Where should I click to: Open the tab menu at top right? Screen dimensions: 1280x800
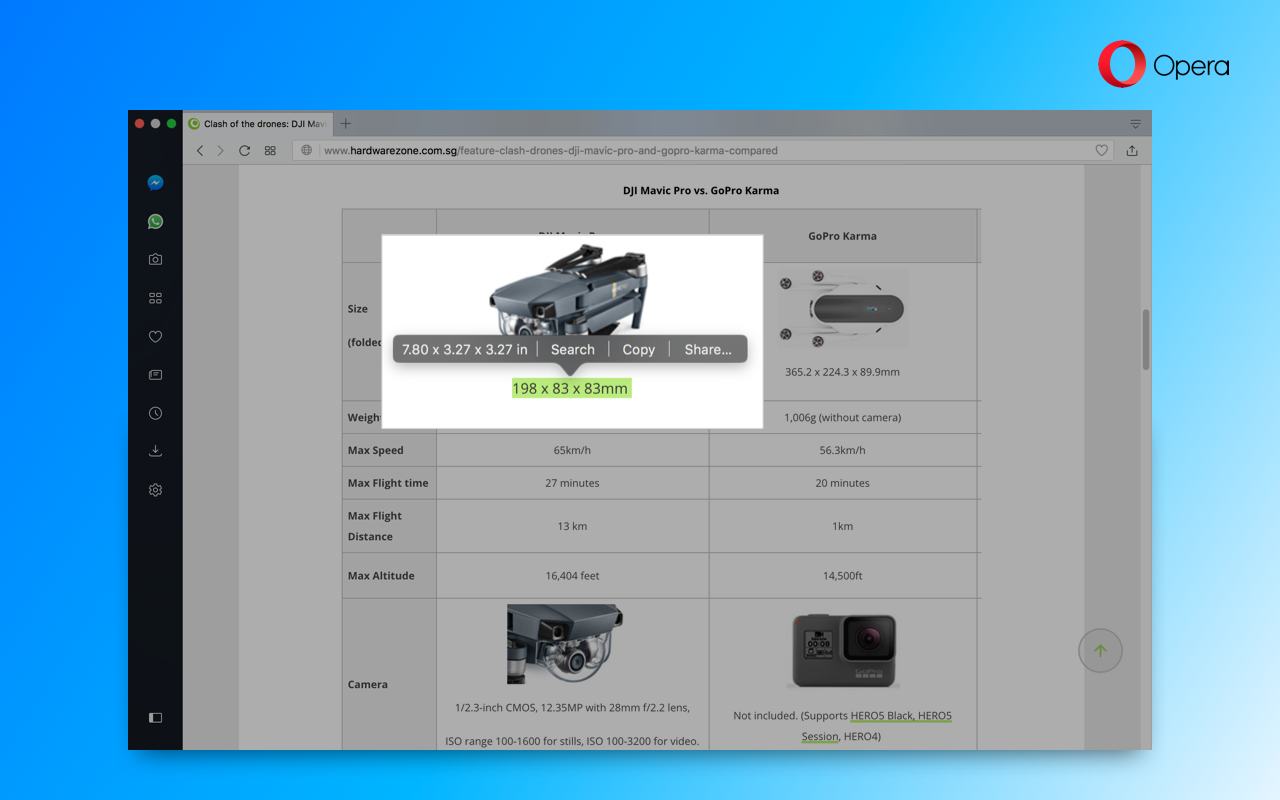(x=1135, y=124)
